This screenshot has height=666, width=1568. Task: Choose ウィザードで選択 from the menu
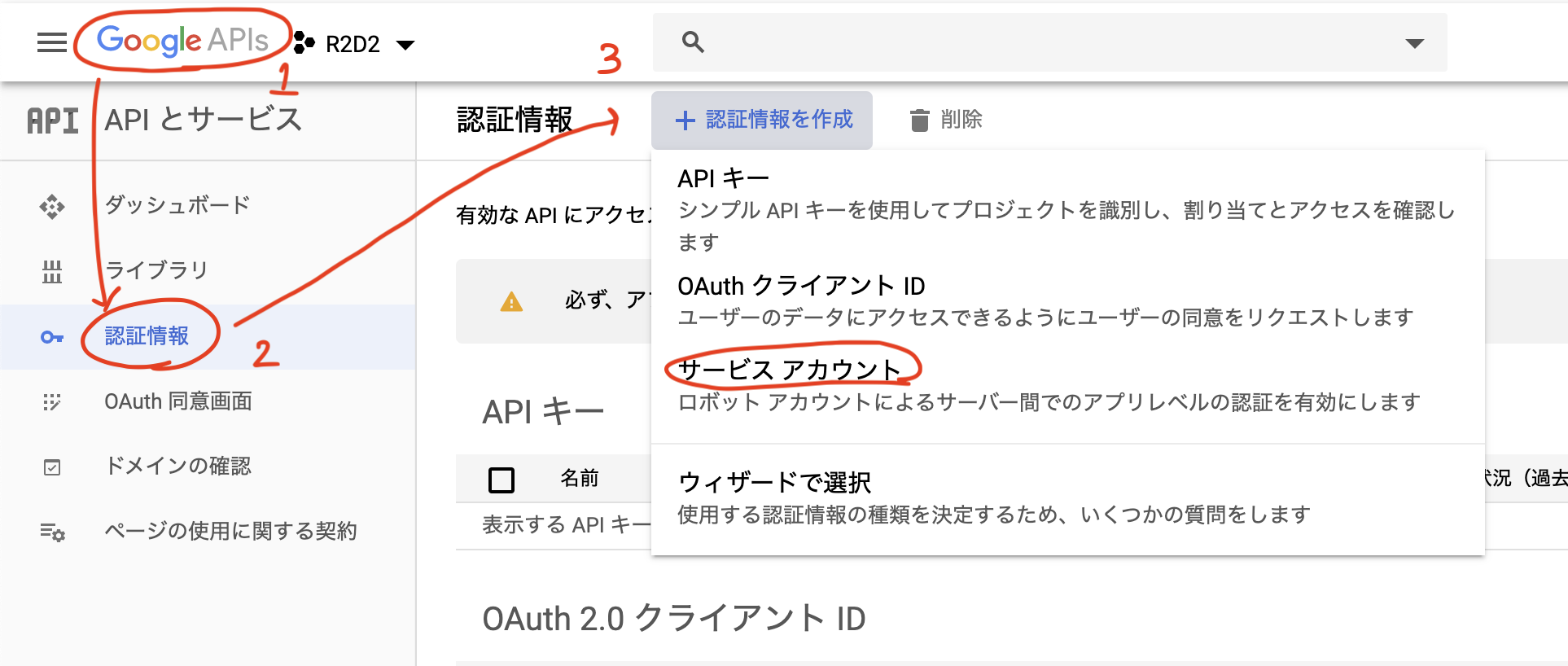point(1067,497)
